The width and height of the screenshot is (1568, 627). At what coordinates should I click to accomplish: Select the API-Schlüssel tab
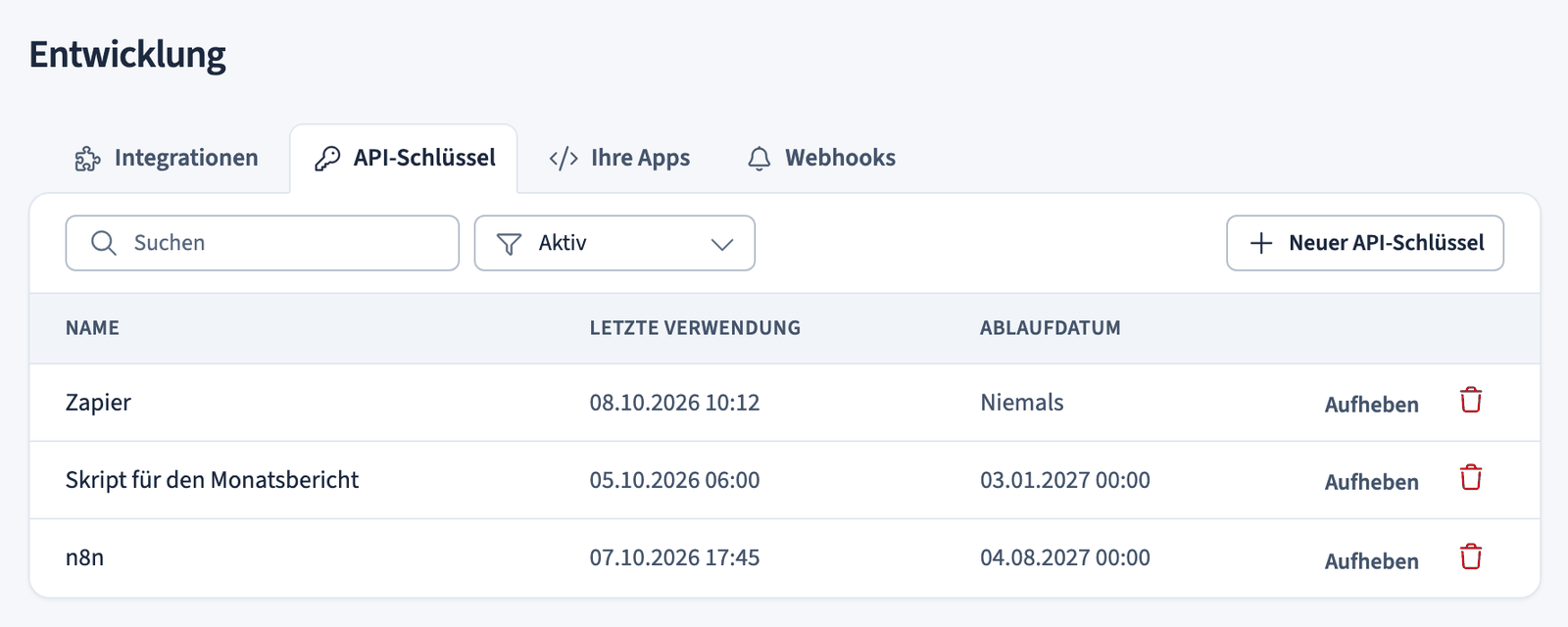[x=404, y=159]
